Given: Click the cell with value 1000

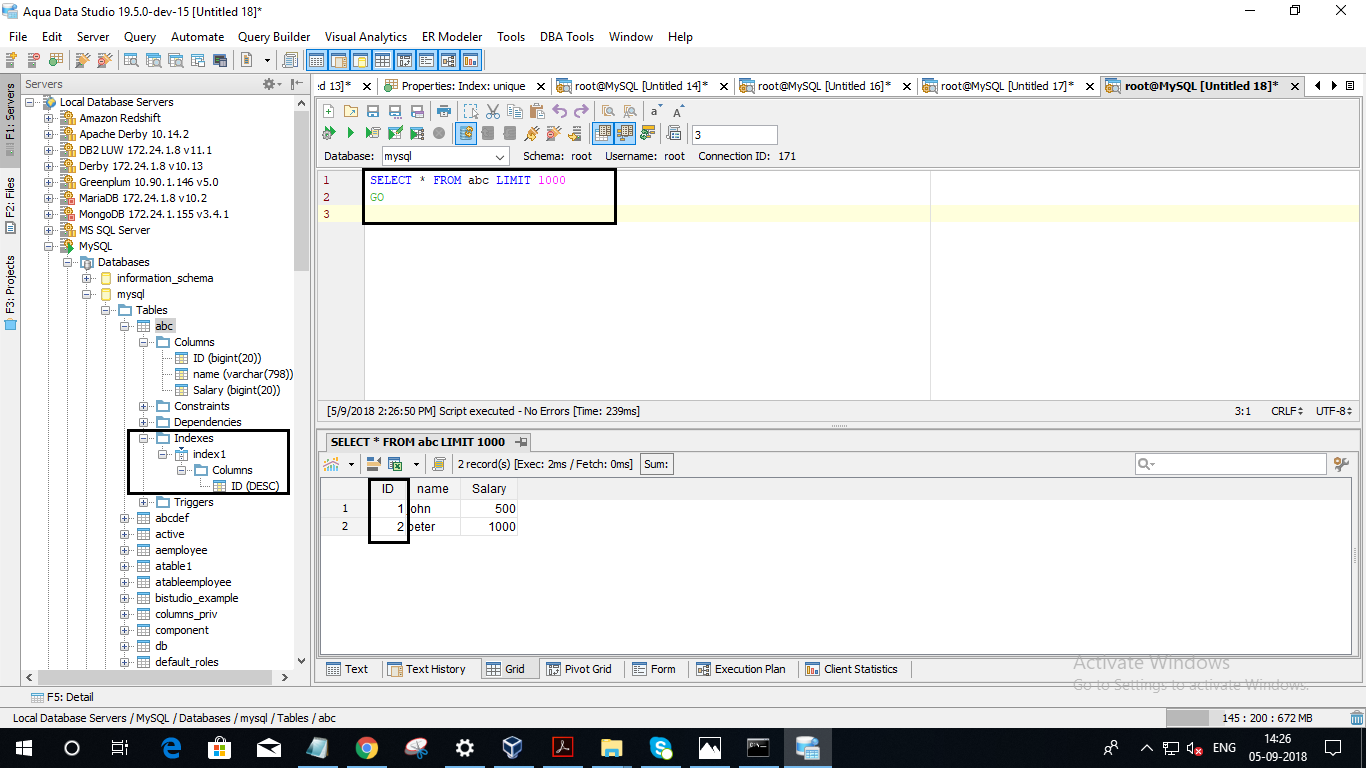Looking at the screenshot, I should [x=489, y=527].
